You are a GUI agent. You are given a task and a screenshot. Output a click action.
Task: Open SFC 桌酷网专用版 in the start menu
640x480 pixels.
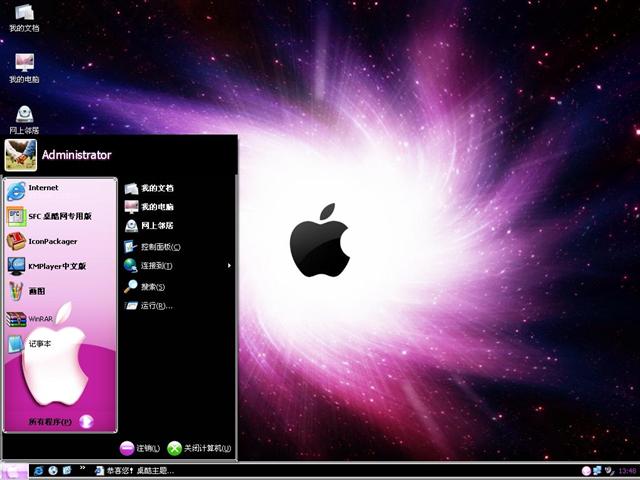(x=61, y=216)
